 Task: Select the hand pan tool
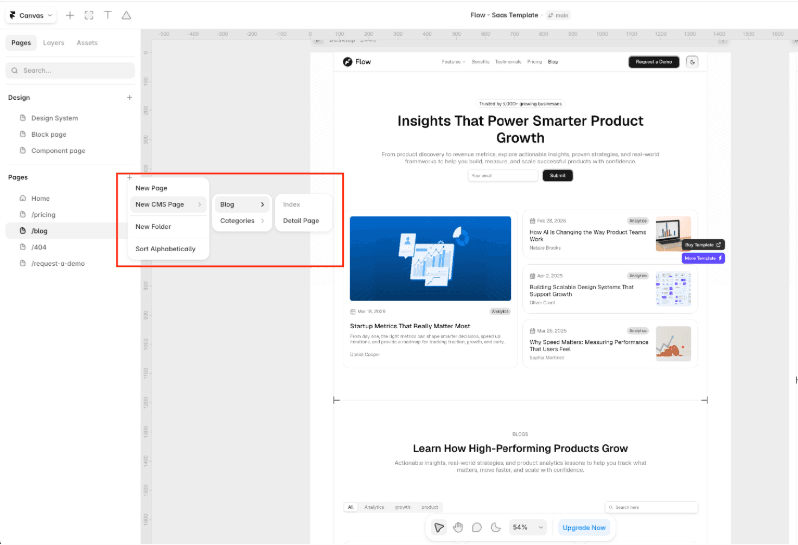pos(458,528)
